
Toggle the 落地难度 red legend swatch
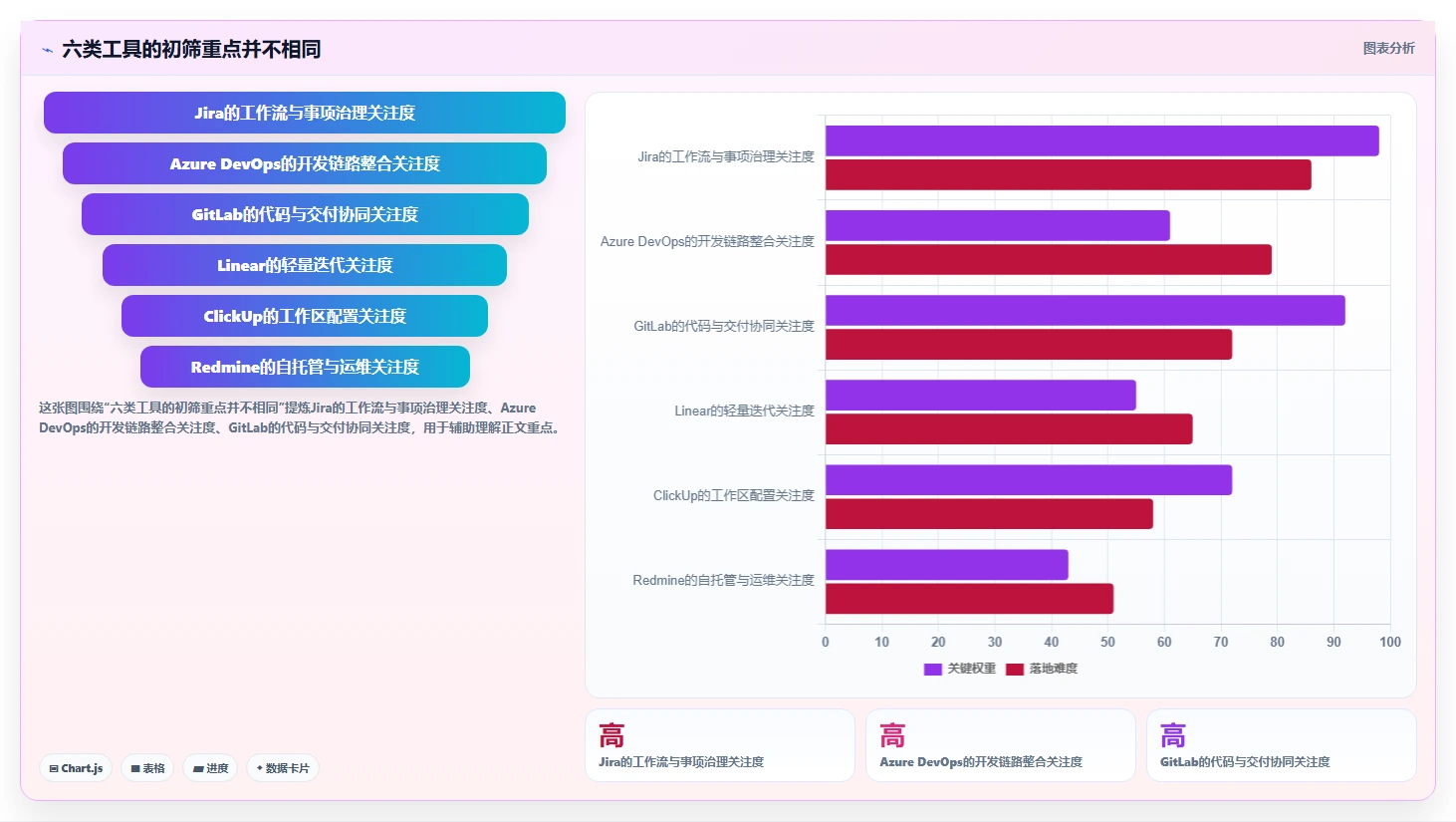pos(1015,669)
